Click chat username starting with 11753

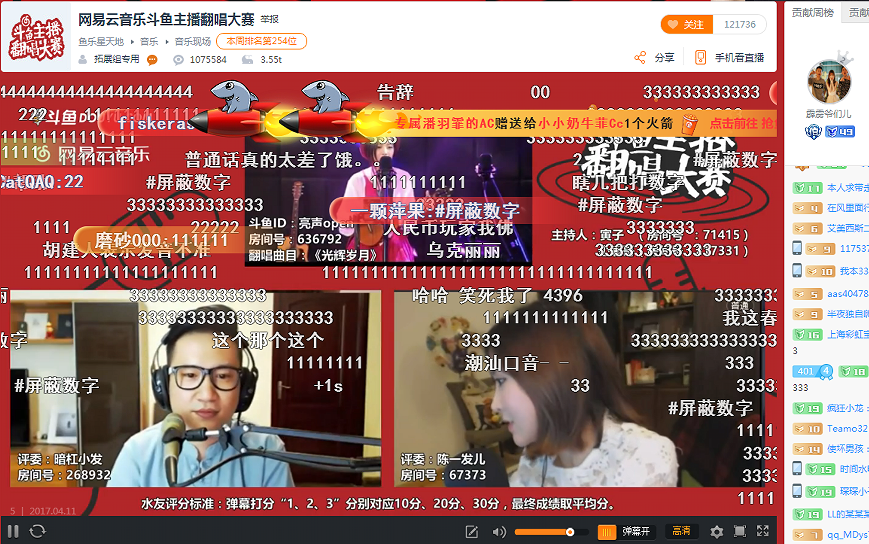[x=854, y=249]
